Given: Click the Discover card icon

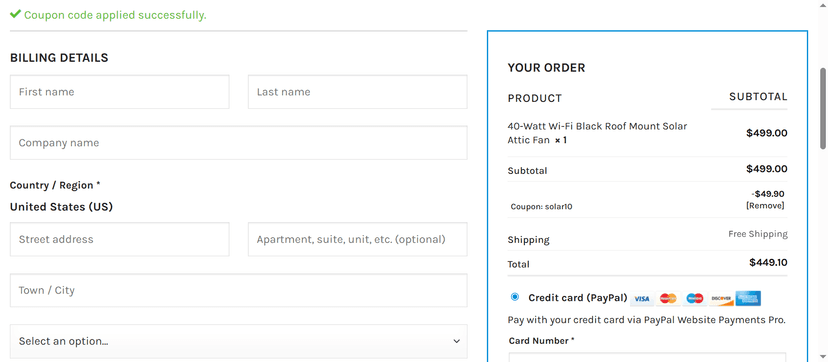Looking at the screenshot, I should 721,299.
